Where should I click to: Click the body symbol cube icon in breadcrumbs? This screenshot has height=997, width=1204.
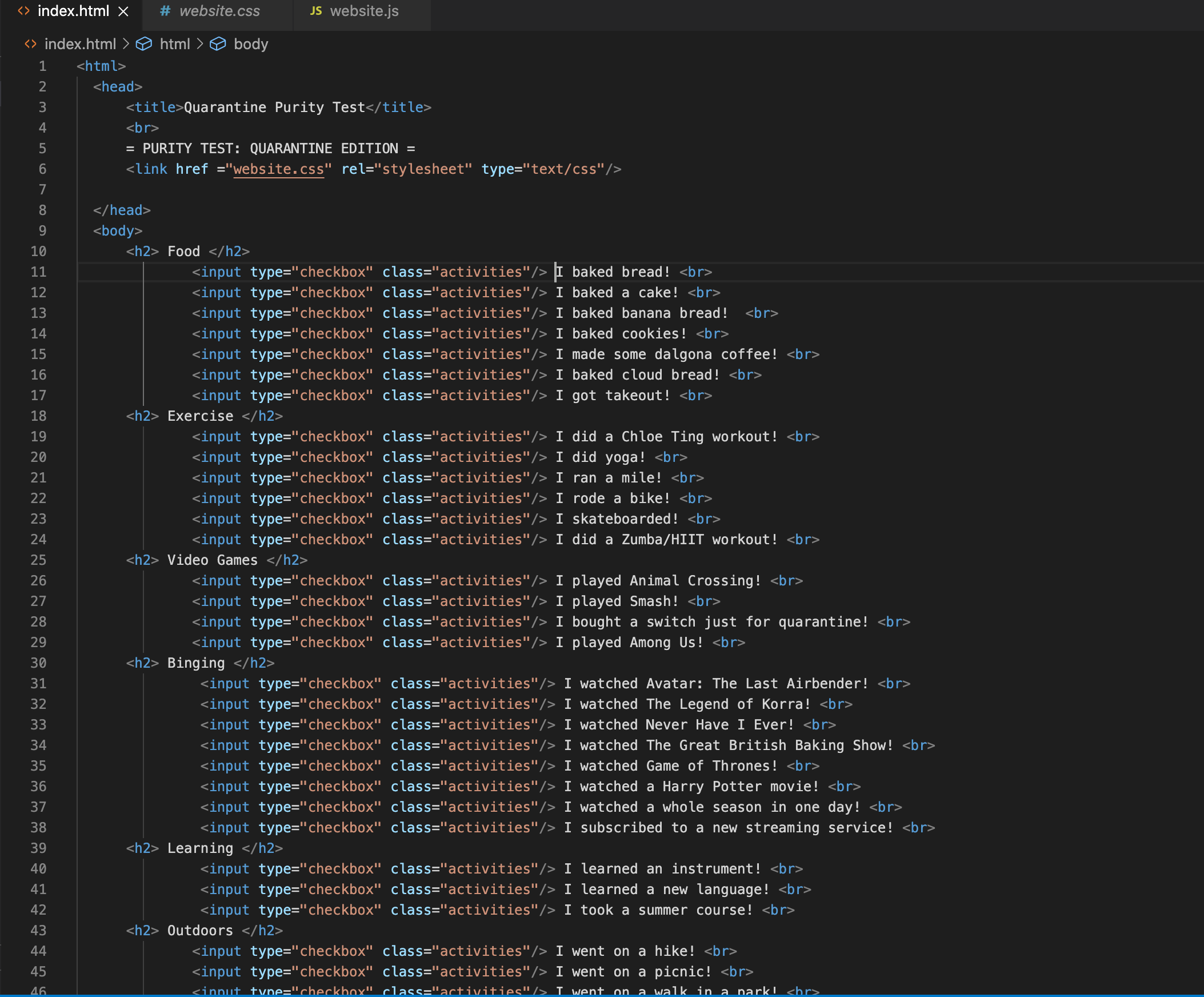[218, 44]
